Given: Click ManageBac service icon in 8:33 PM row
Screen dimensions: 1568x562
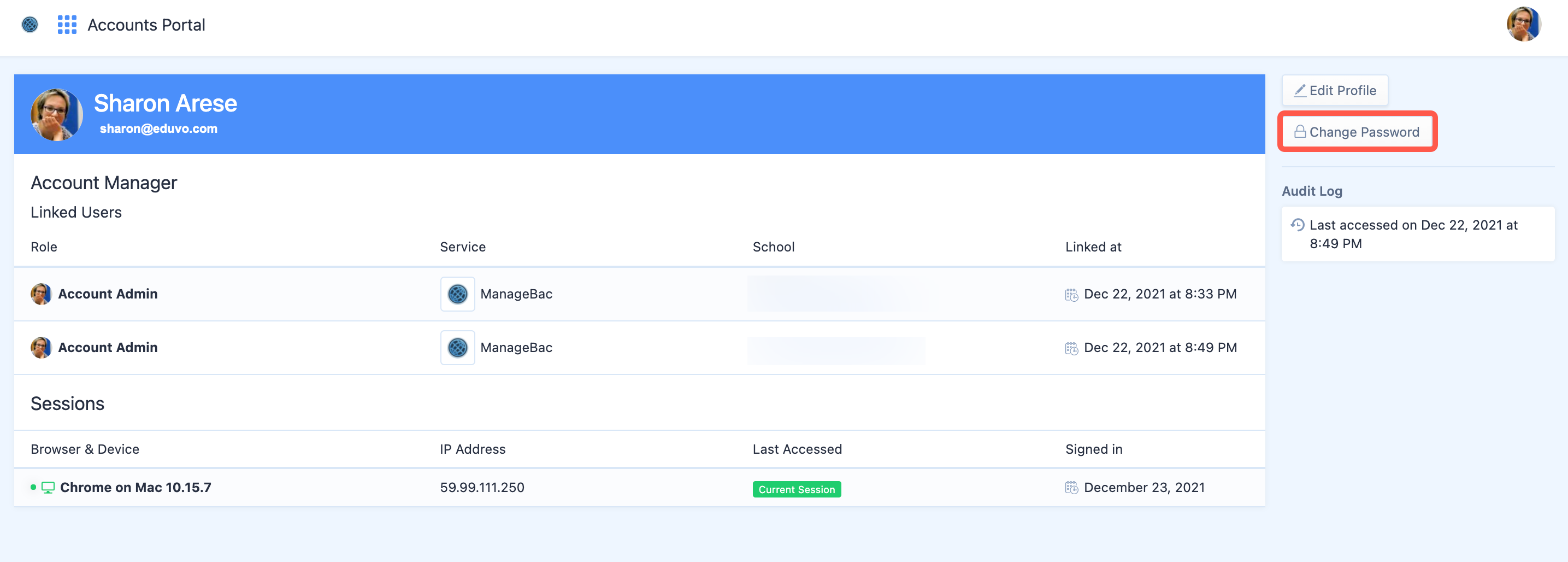Looking at the screenshot, I should [x=457, y=294].
